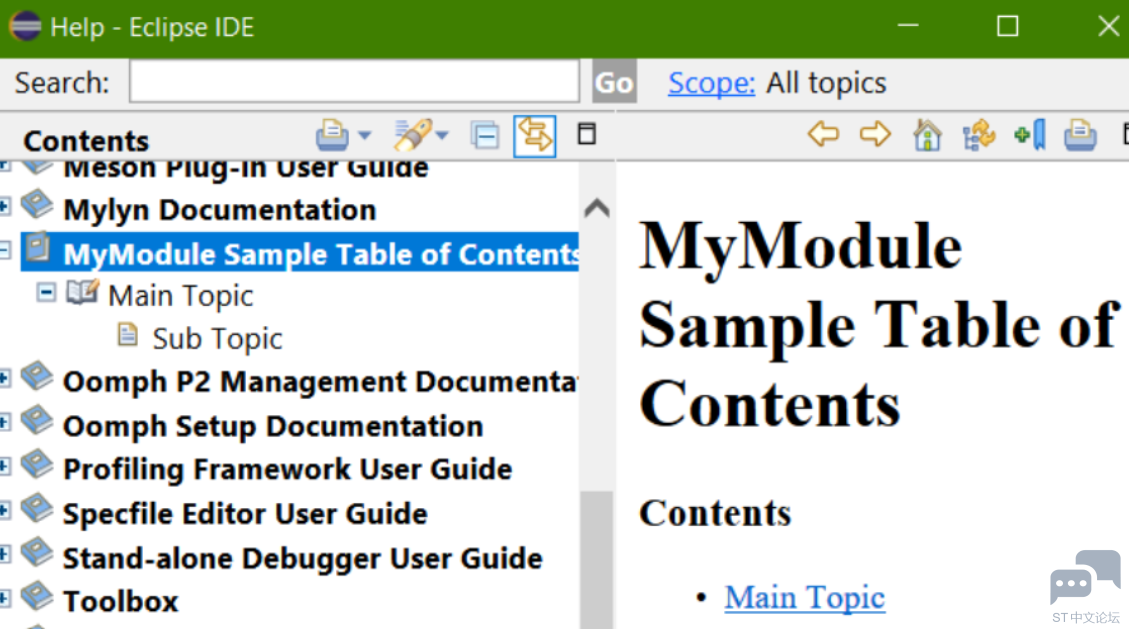
Task: Open the search topic dropdown arrow
Action: point(442,135)
